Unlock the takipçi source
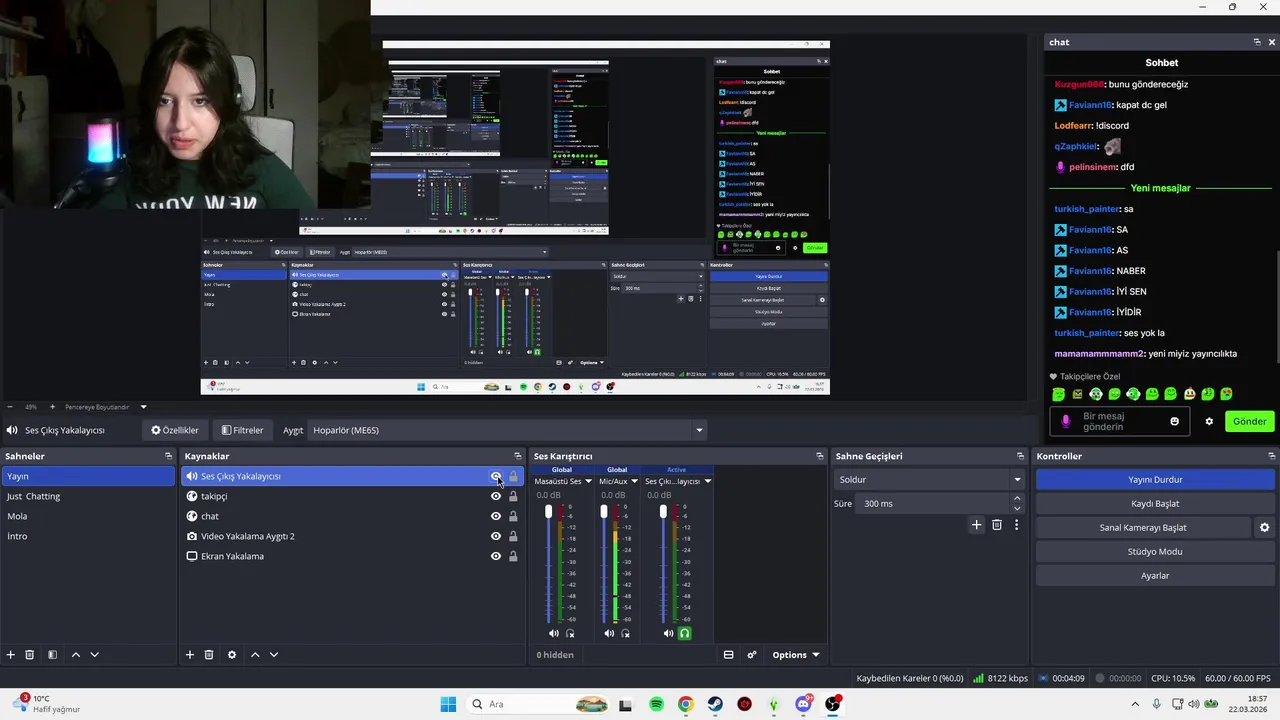This screenshot has width=1280, height=720. (514, 496)
